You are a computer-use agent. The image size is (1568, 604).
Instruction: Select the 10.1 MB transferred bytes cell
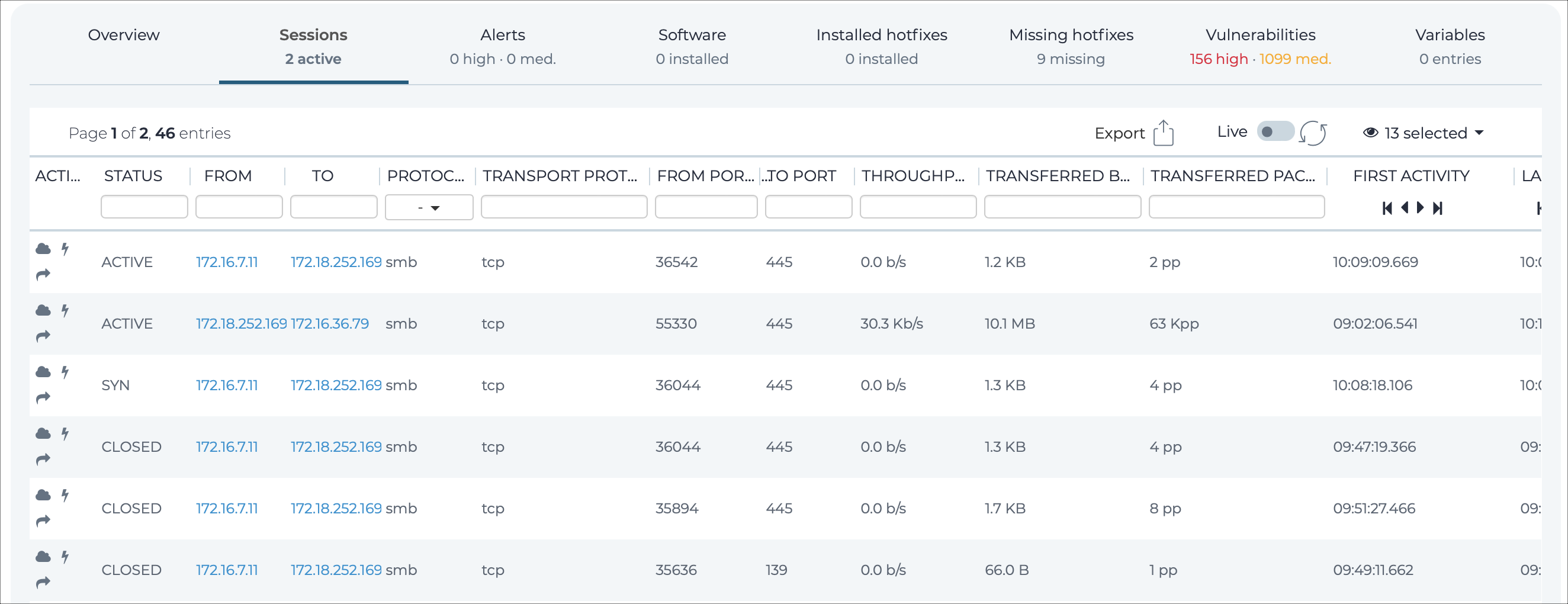(x=1010, y=323)
